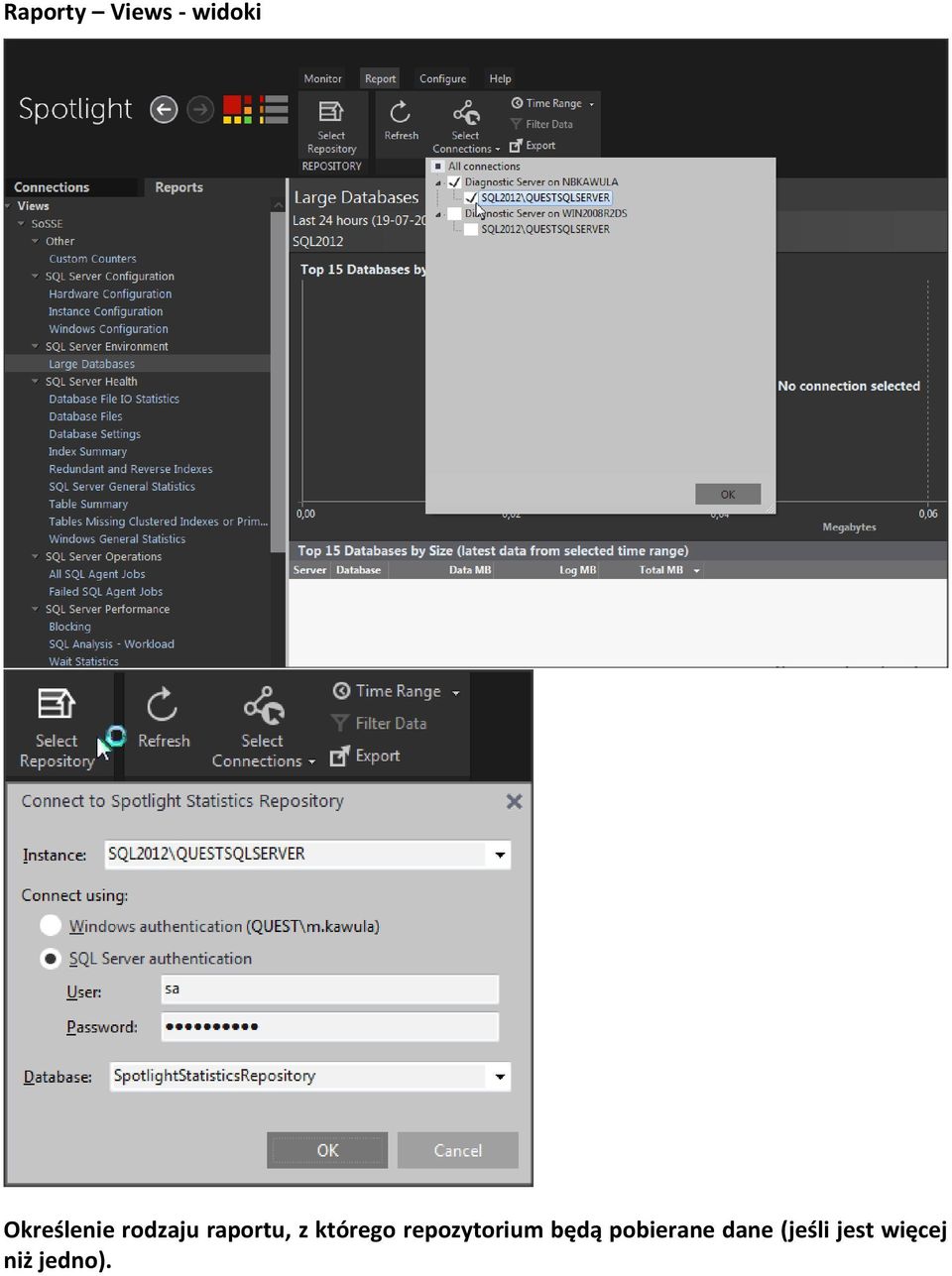This screenshot has height=1276, width=952.
Task: Open Hardware Configuration report
Action: pos(110,294)
